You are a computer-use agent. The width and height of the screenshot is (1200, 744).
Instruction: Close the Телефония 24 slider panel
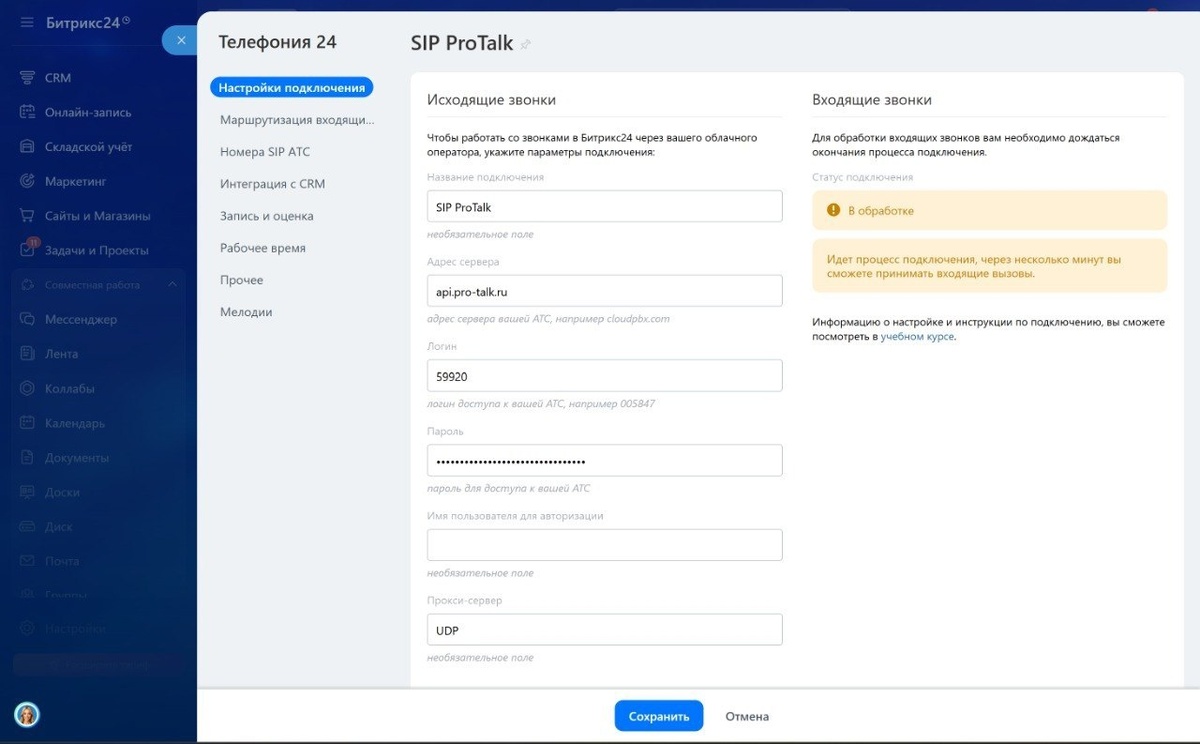click(181, 40)
